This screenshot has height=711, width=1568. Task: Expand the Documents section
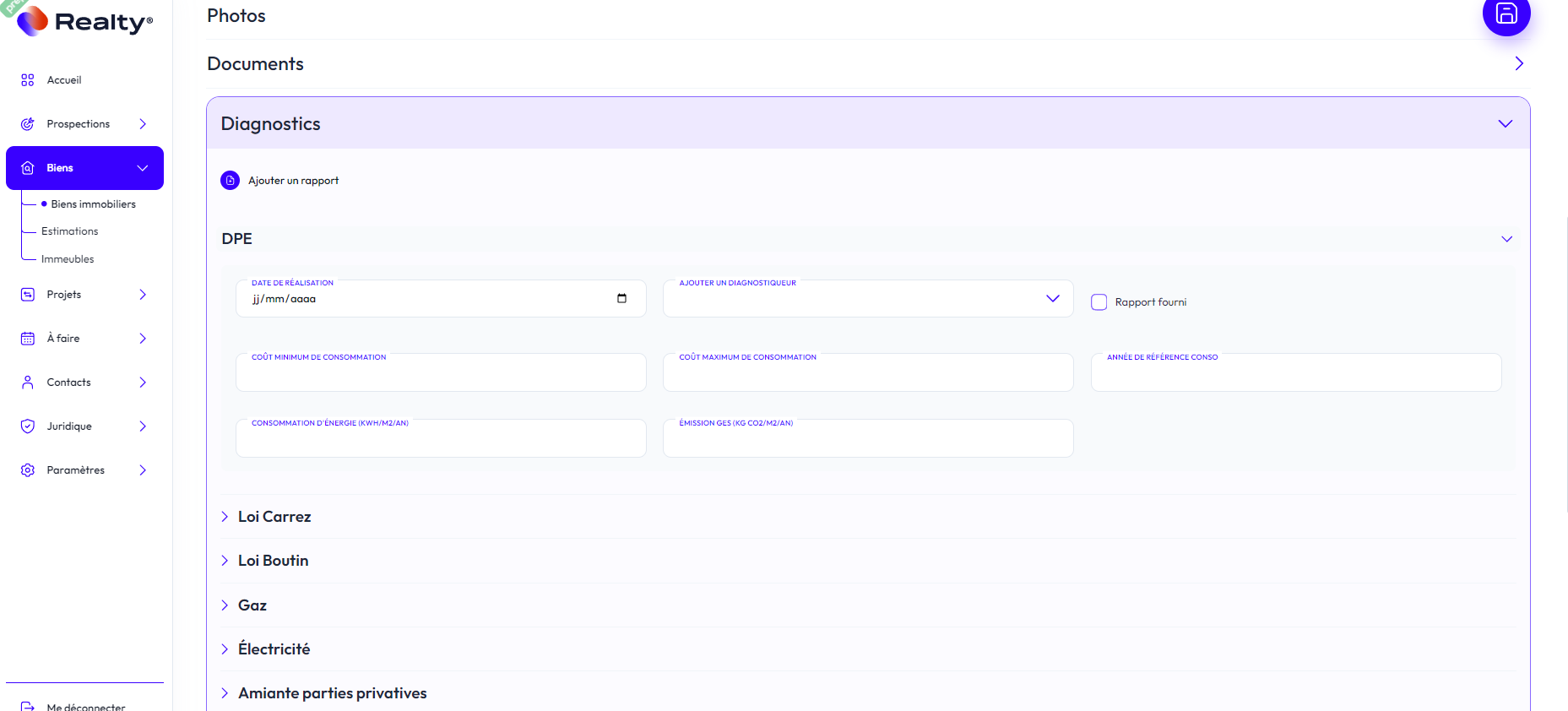pyautogui.click(x=1518, y=64)
